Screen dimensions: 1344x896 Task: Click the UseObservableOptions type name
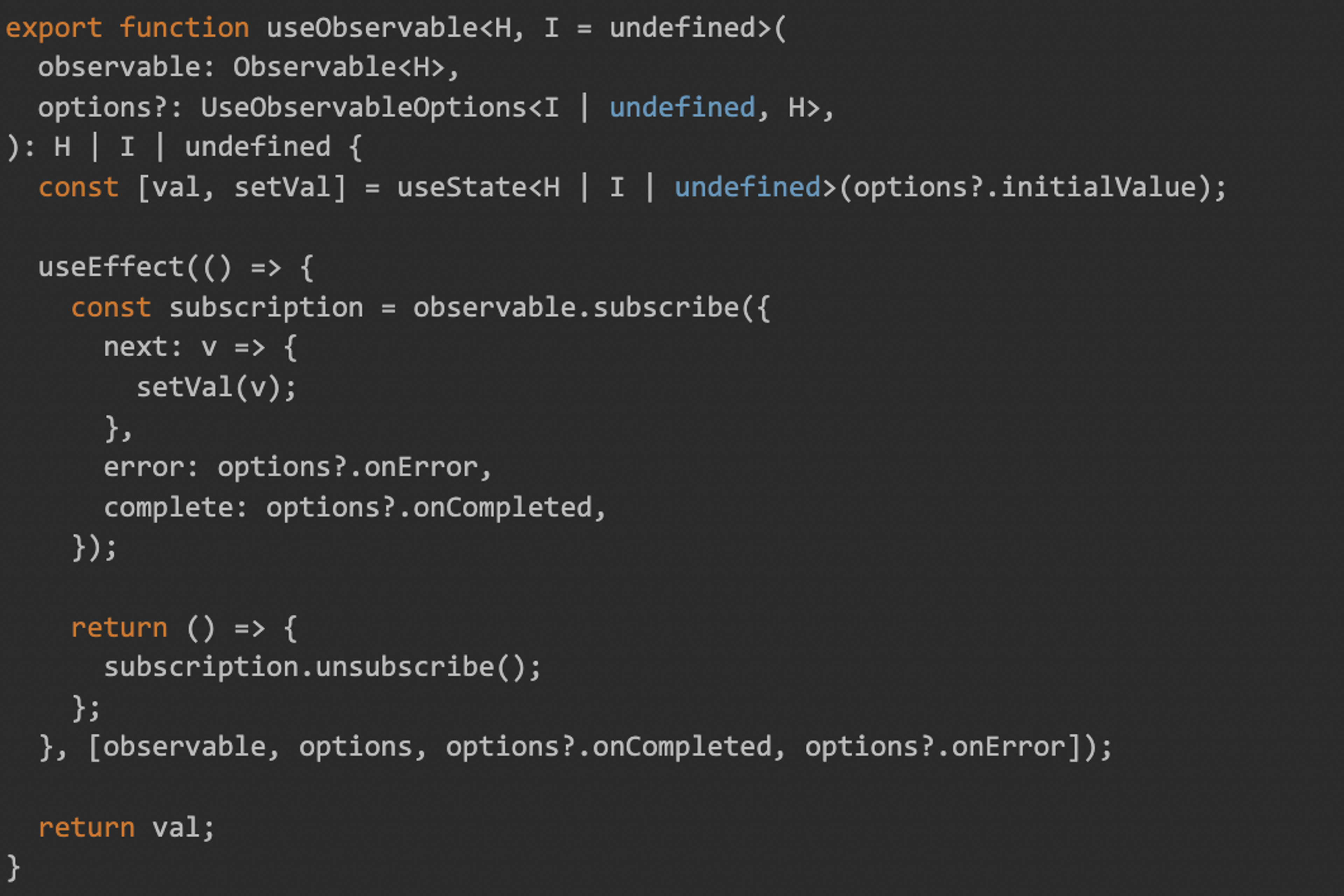[363, 108]
